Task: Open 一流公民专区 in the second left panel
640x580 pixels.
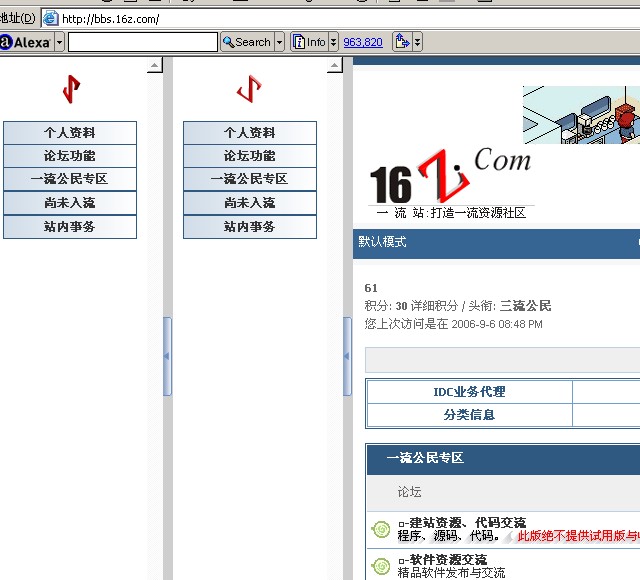Action: (250, 179)
